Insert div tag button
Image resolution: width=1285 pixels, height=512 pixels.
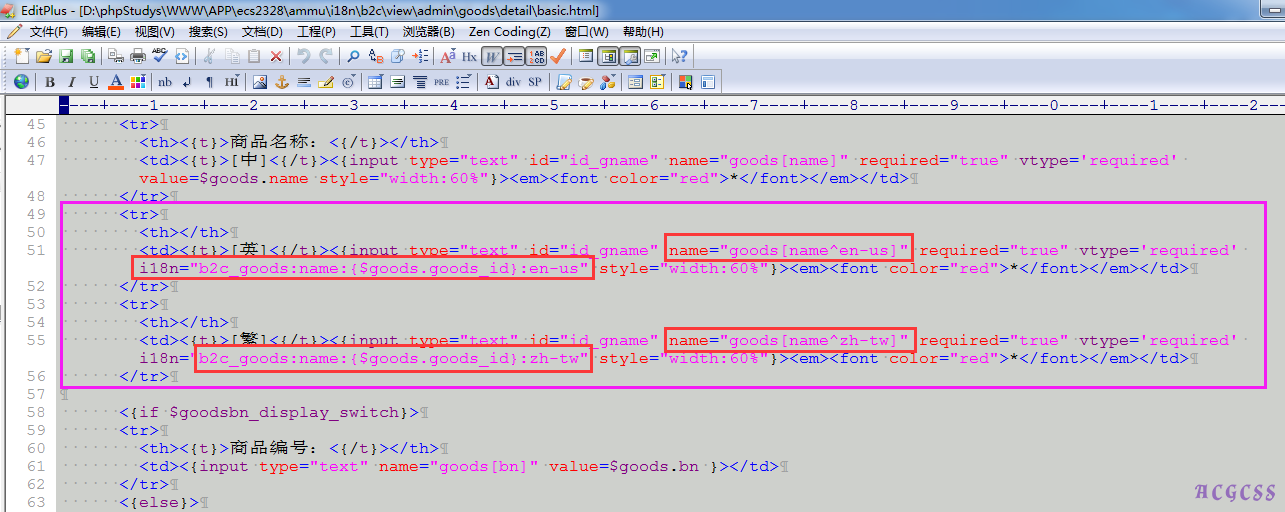click(513, 82)
